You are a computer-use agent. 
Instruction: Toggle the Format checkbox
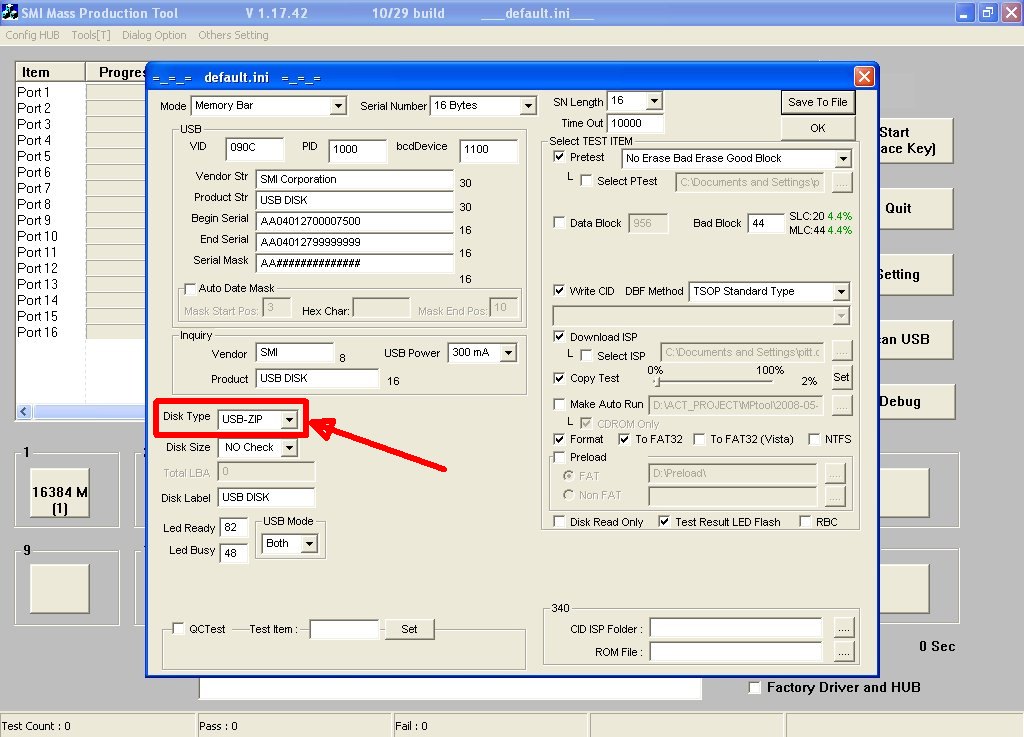pyautogui.click(x=559, y=439)
